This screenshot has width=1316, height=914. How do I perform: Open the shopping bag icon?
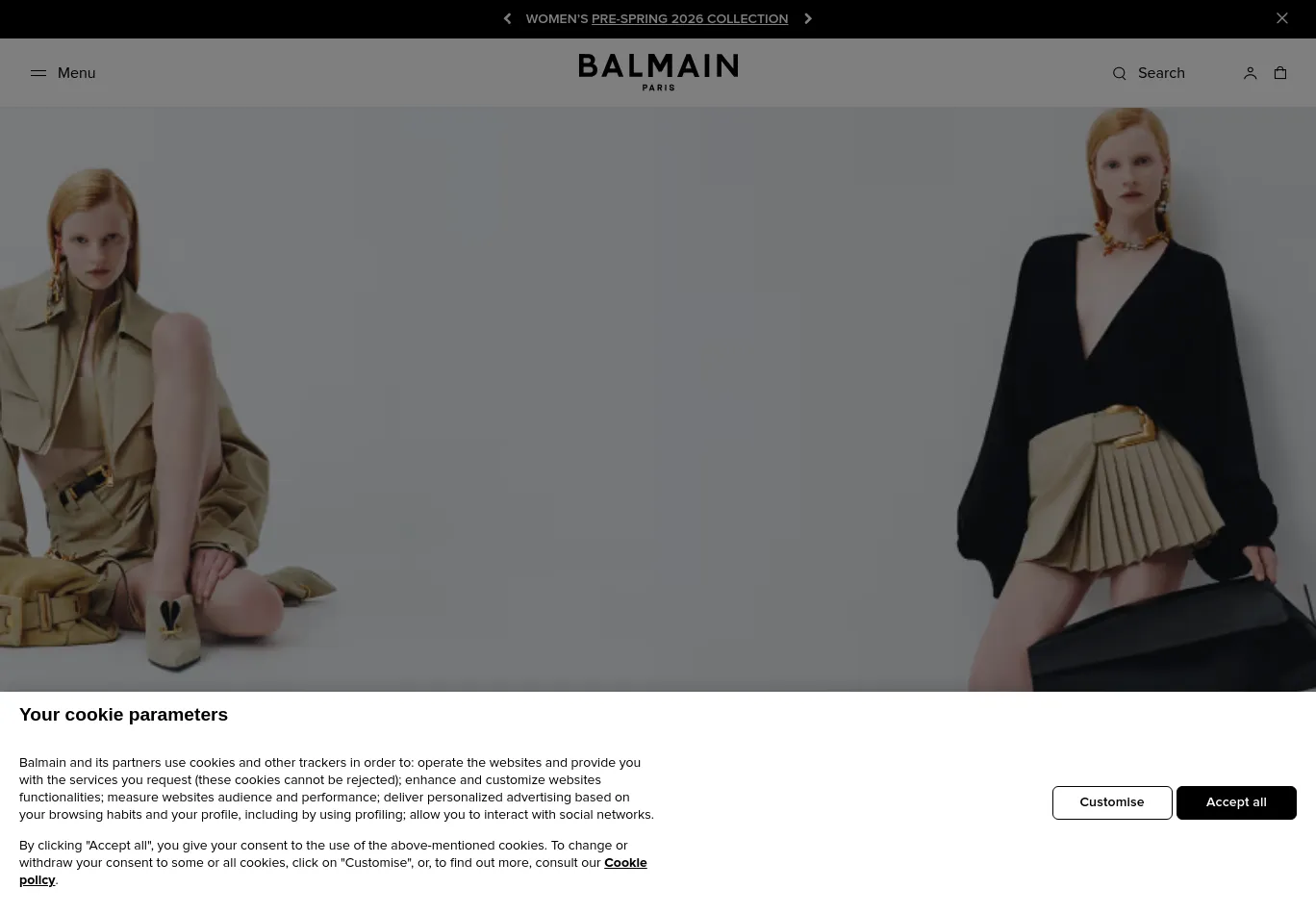[1280, 73]
